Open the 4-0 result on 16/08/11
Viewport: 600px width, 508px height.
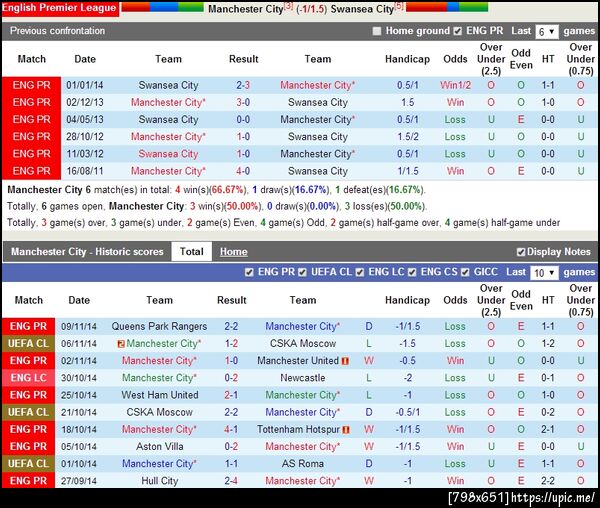click(x=243, y=171)
